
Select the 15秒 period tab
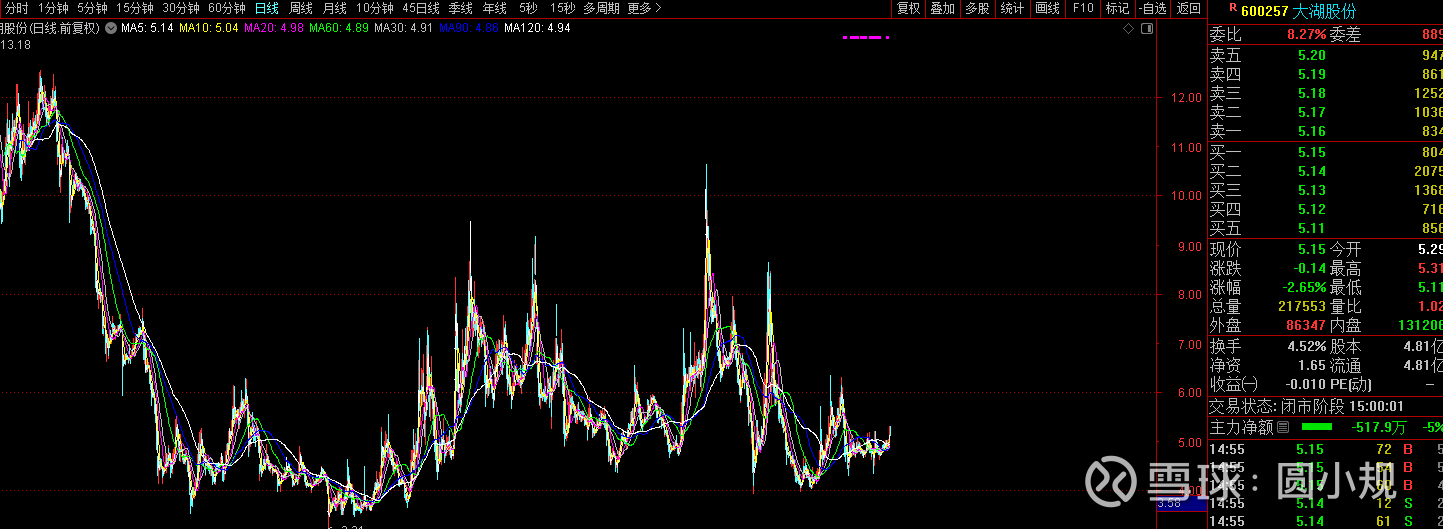tap(562, 8)
